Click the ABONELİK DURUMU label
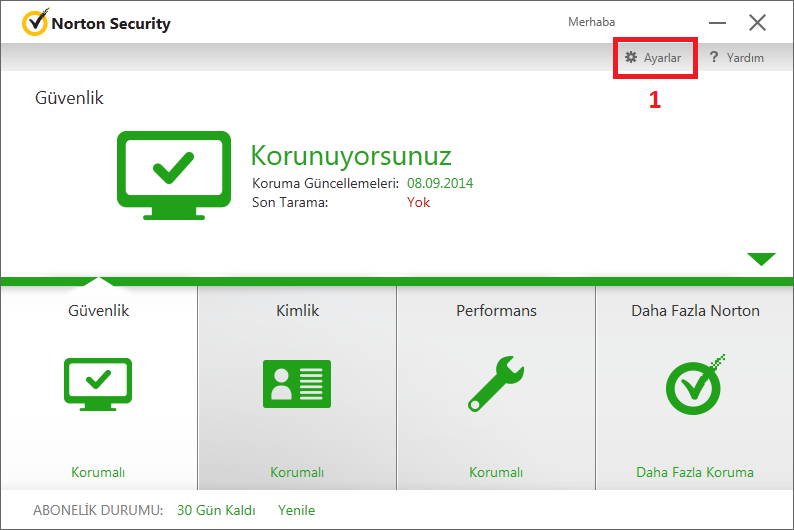The height and width of the screenshot is (530, 794). click(98, 510)
